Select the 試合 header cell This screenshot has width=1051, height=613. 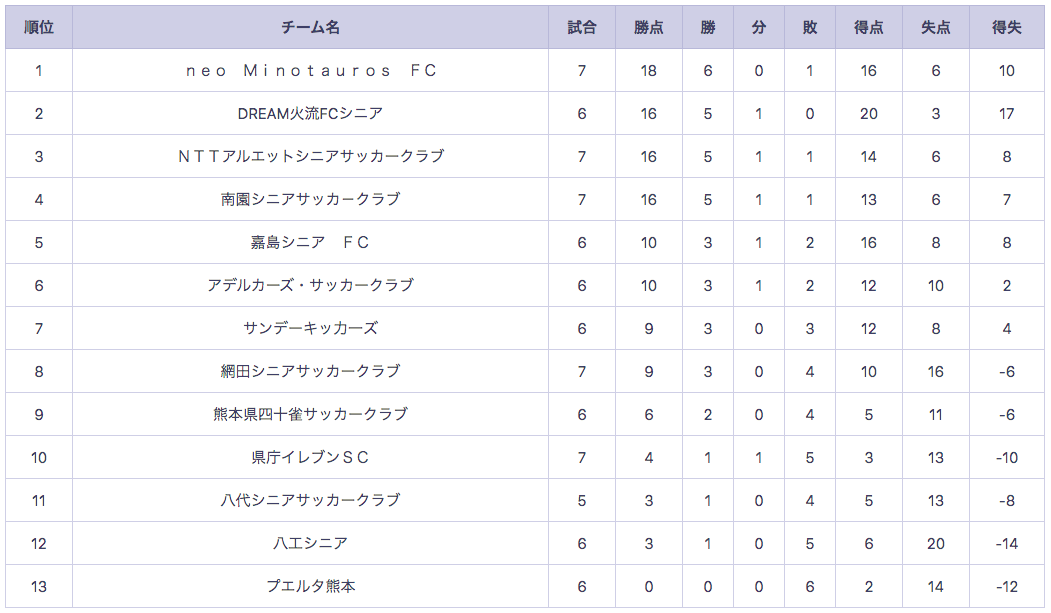point(582,27)
